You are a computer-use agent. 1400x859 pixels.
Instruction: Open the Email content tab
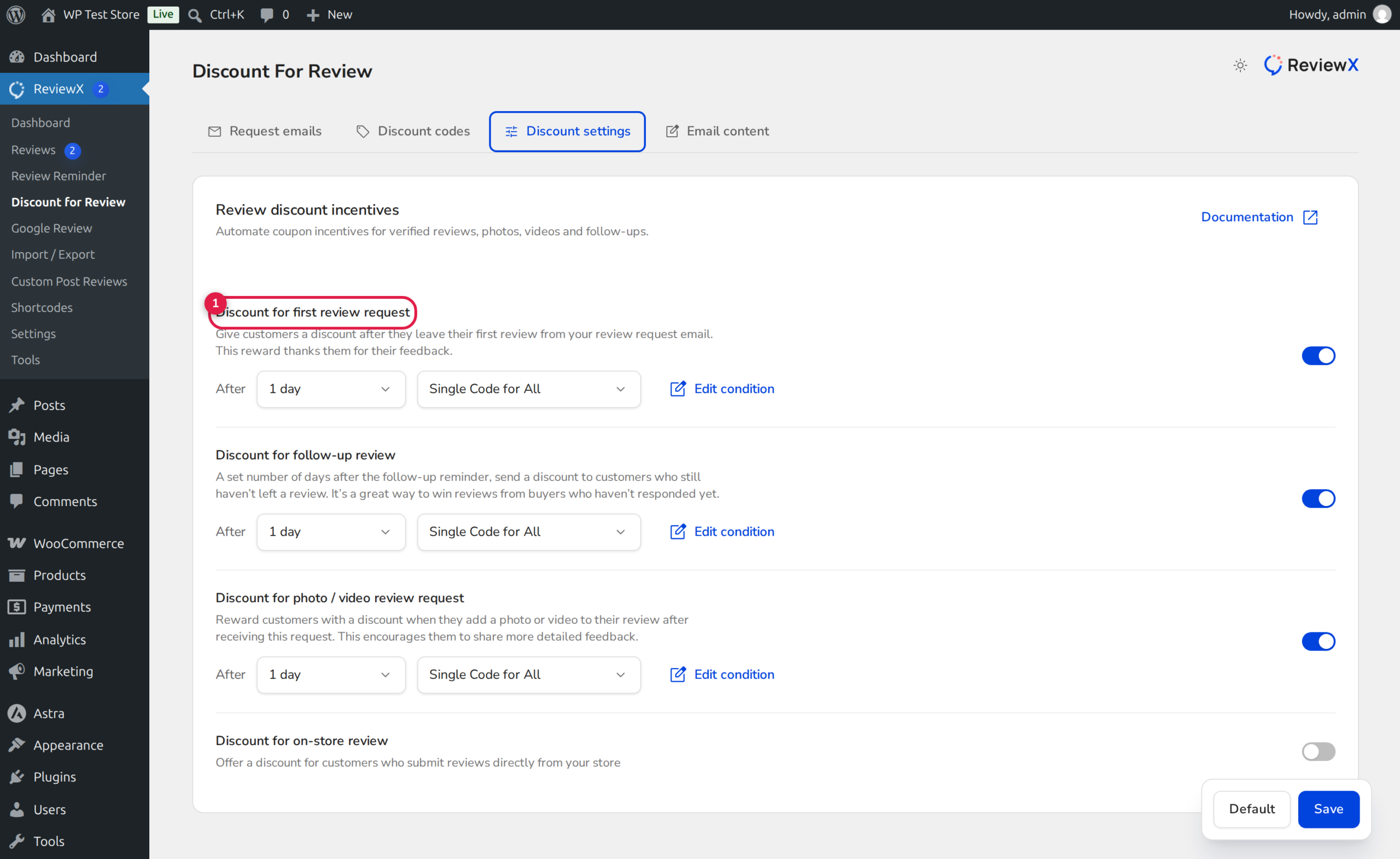[x=717, y=131]
